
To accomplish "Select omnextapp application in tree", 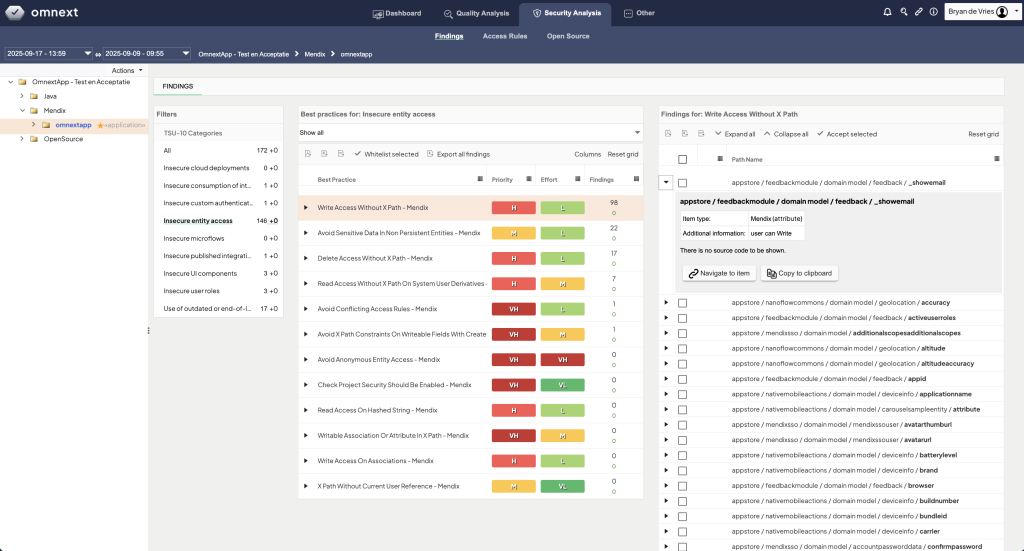I will tap(73, 125).
